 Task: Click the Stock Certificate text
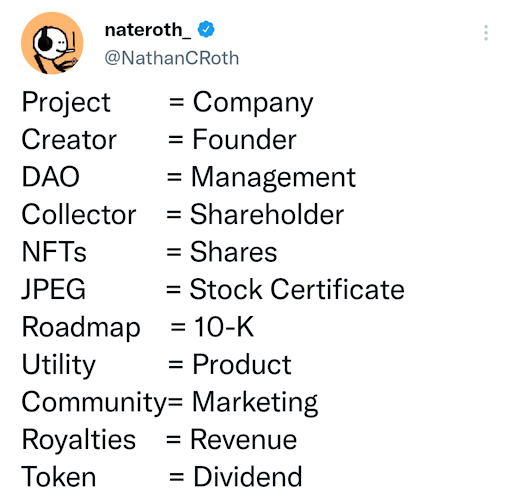click(x=297, y=289)
